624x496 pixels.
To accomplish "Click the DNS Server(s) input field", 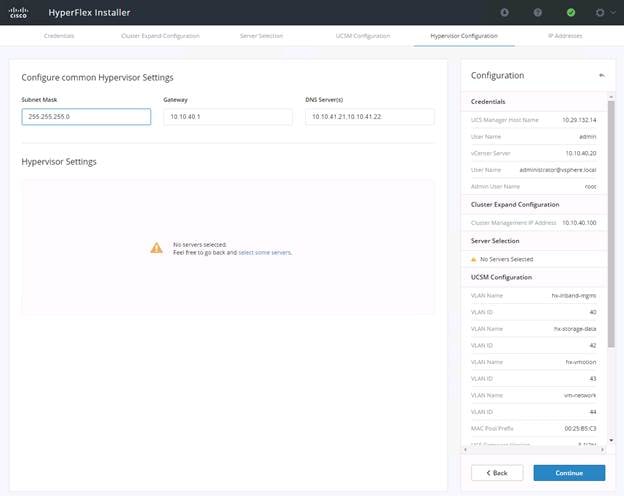I will [x=370, y=117].
